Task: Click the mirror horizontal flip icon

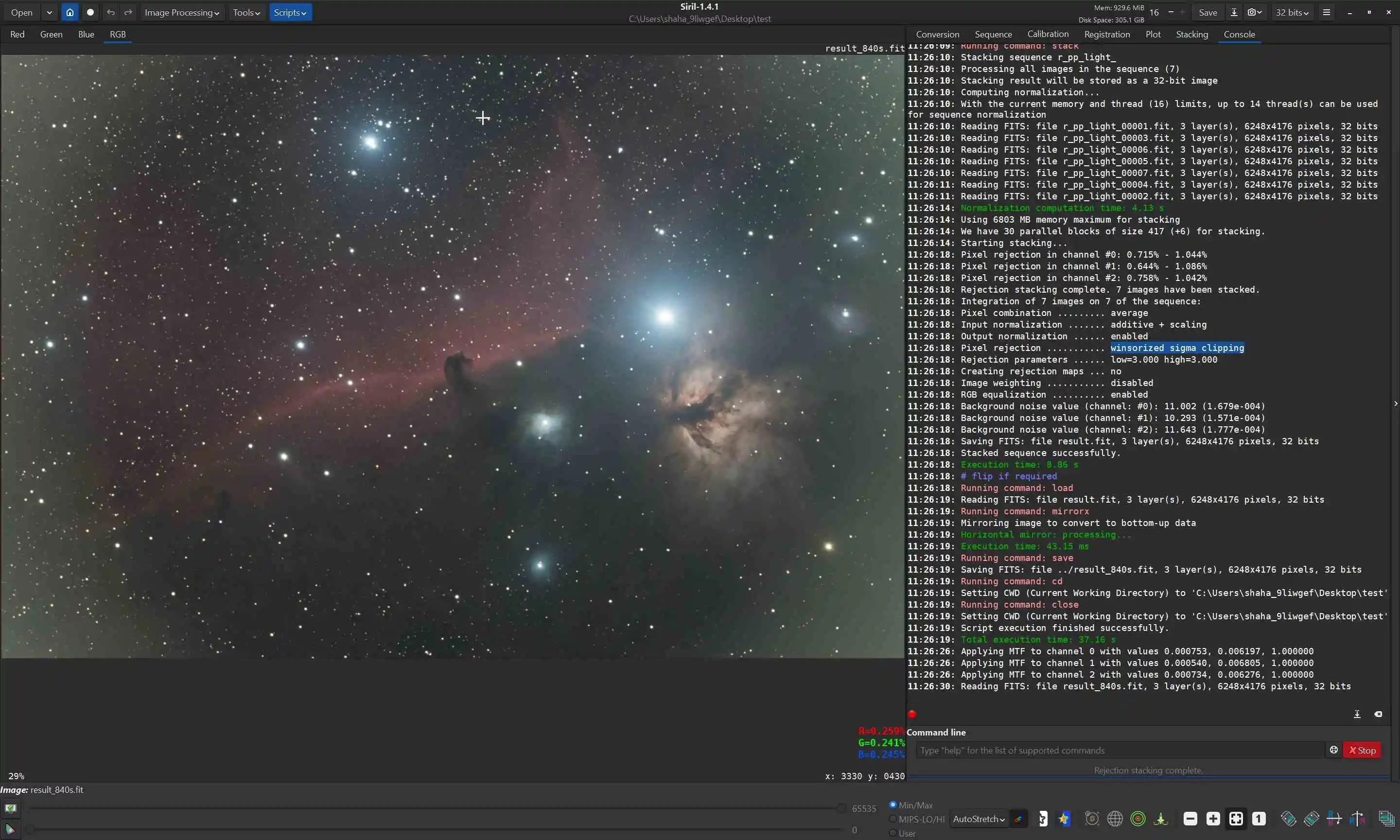Action: coord(1334,819)
